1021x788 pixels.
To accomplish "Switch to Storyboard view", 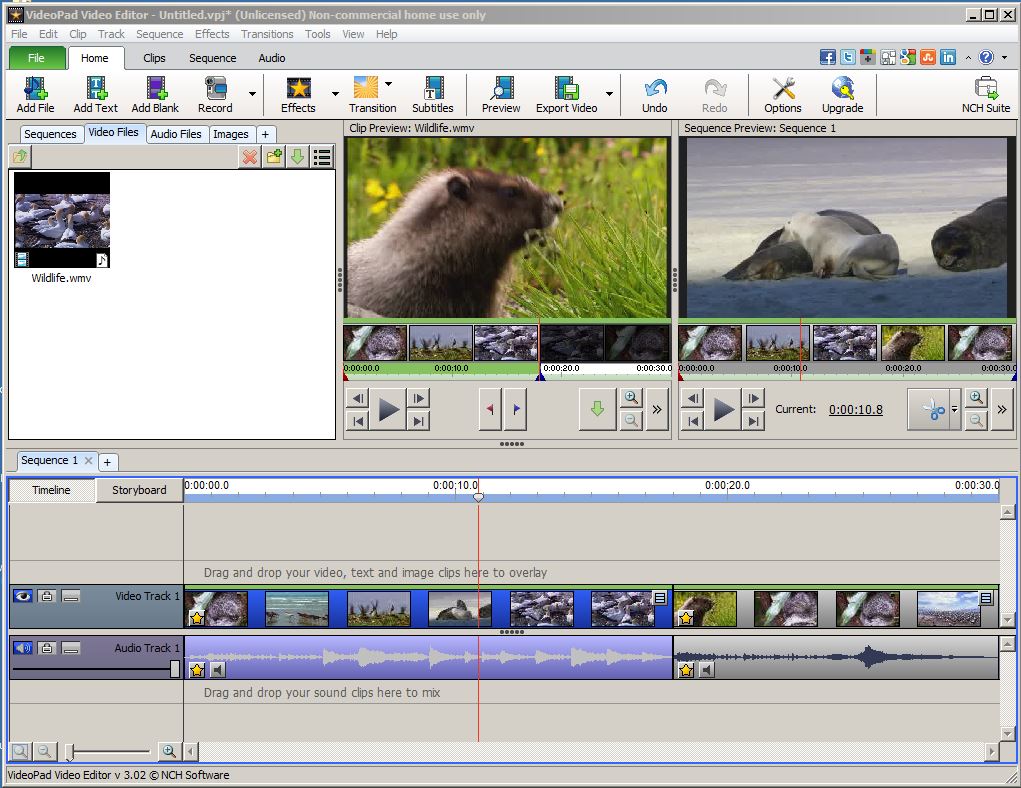I will pos(139,490).
